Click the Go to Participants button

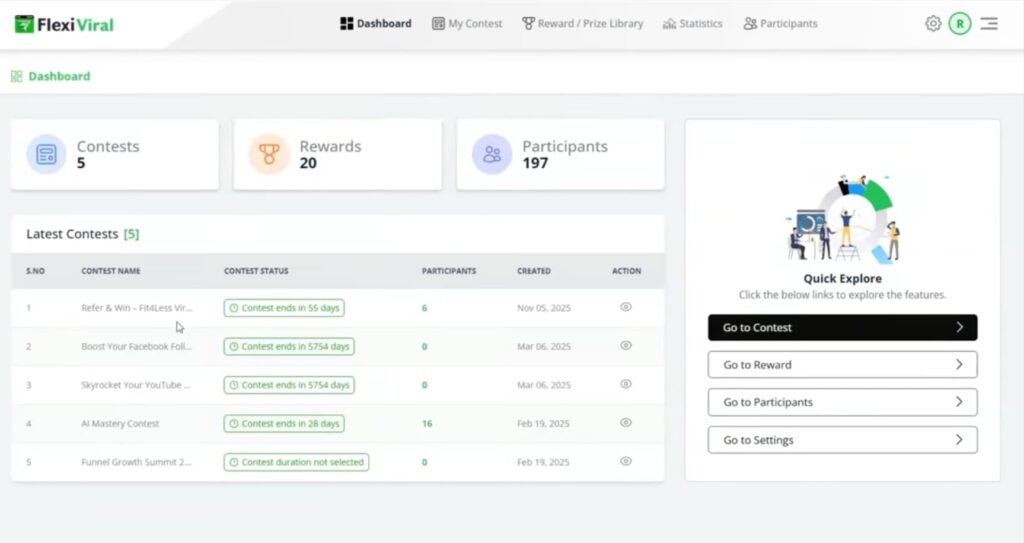842,402
